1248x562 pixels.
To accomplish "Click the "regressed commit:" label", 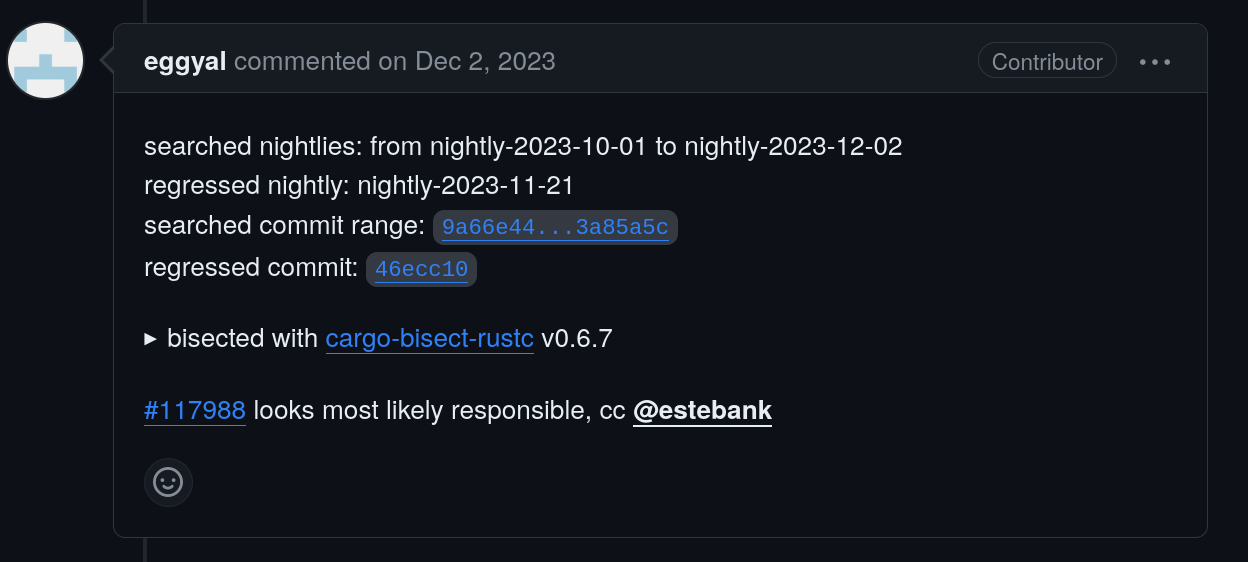I will coord(251,268).
